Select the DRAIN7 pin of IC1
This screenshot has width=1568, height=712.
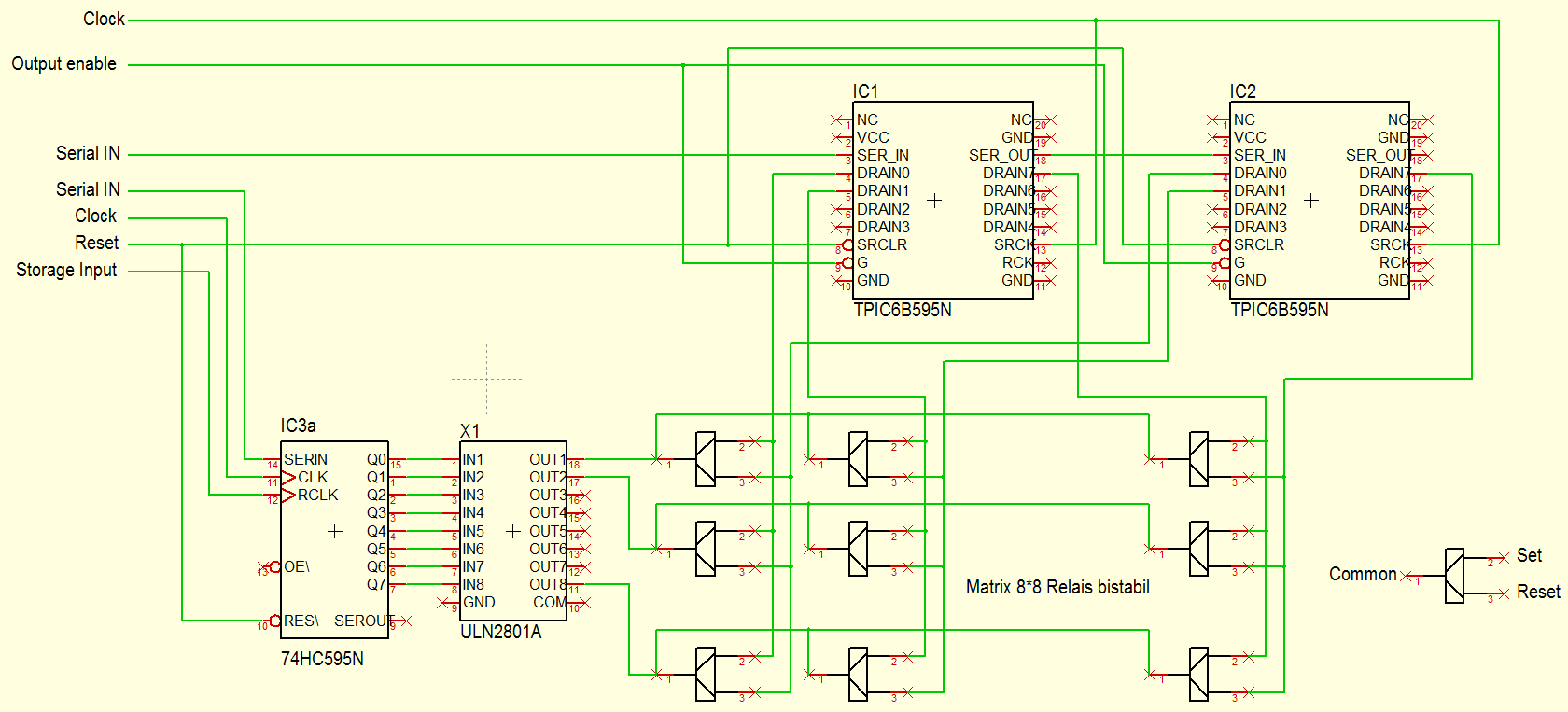point(1008,173)
